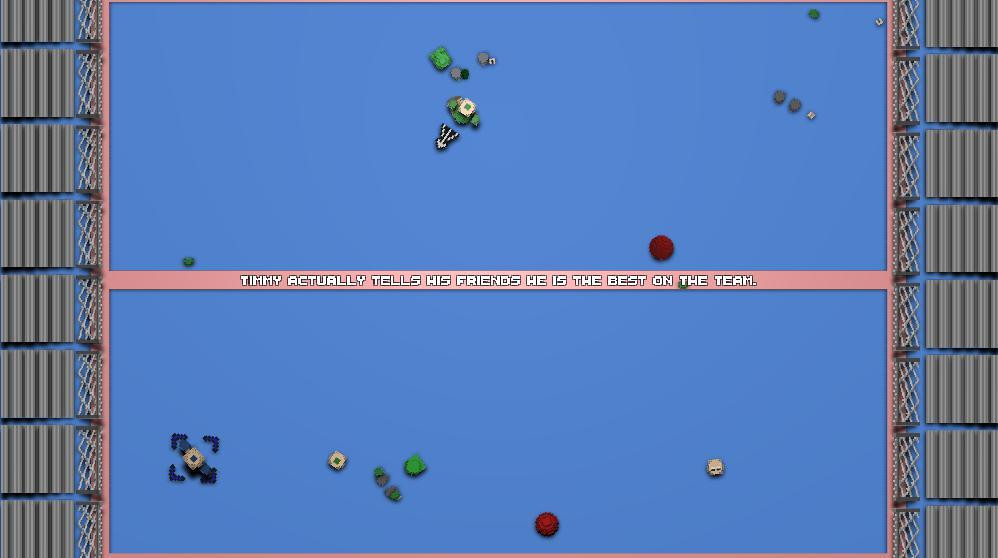Click the Timmy commentary text banner
The image size is (998, 558).
498,280
